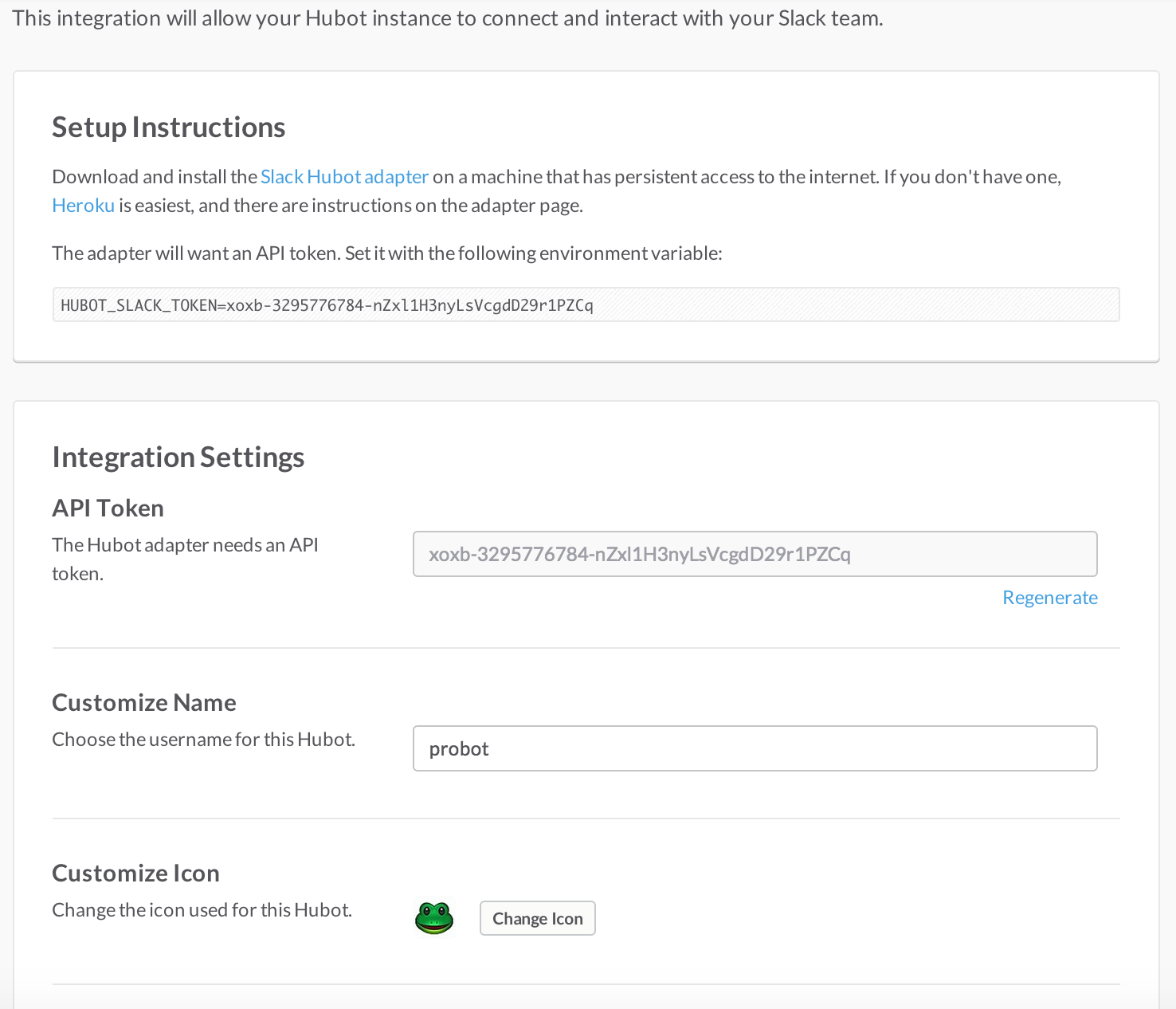Click the Setup Instructions heading

pyautogui.click(x=169, y=128)
